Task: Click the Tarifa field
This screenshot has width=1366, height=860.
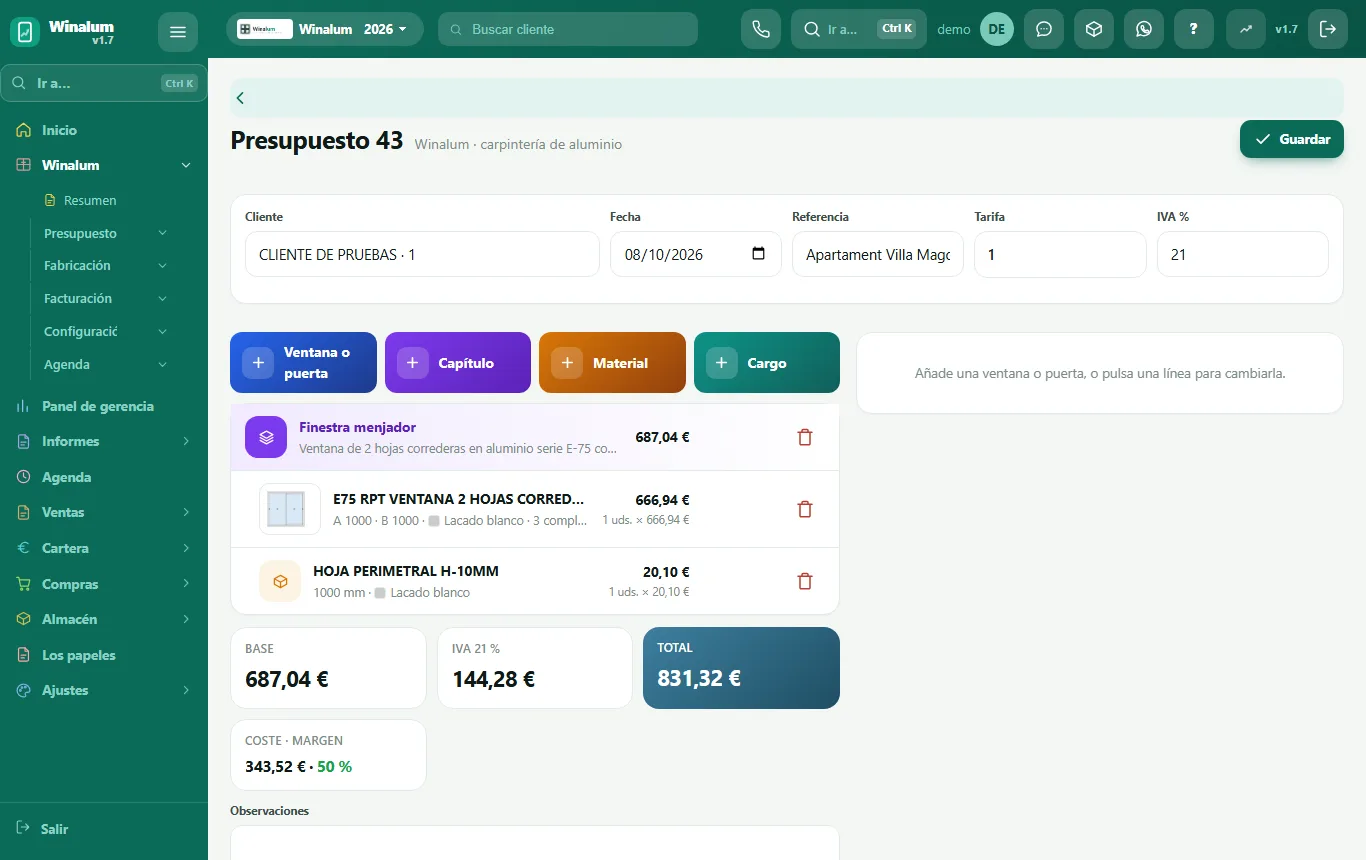Action: [x=1060, y=254]
